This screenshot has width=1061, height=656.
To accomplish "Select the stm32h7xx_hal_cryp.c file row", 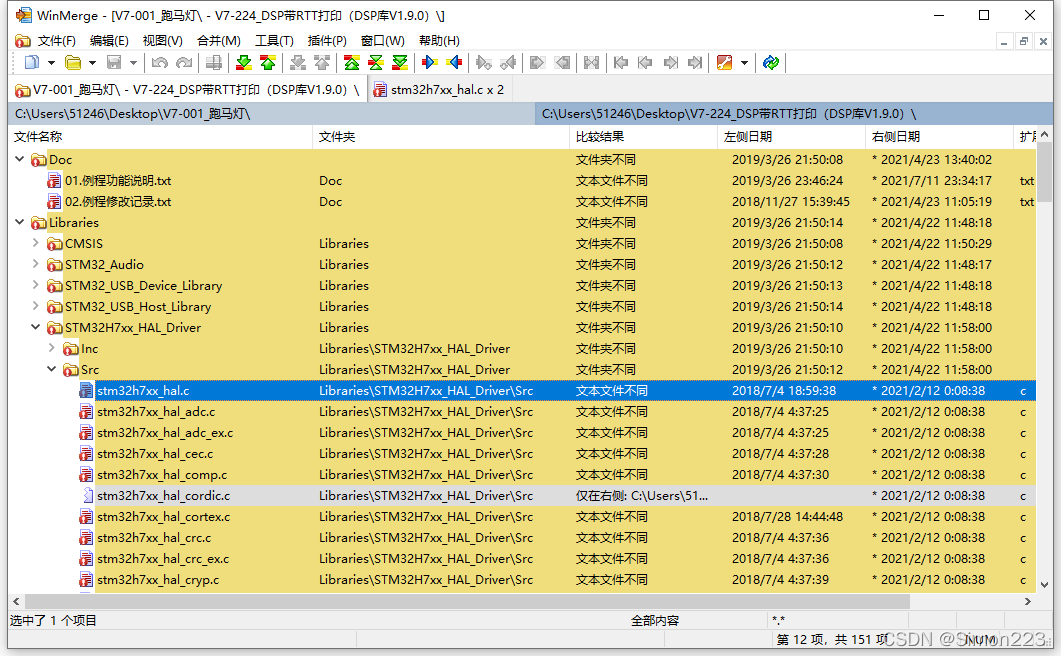I will (522, 580).
